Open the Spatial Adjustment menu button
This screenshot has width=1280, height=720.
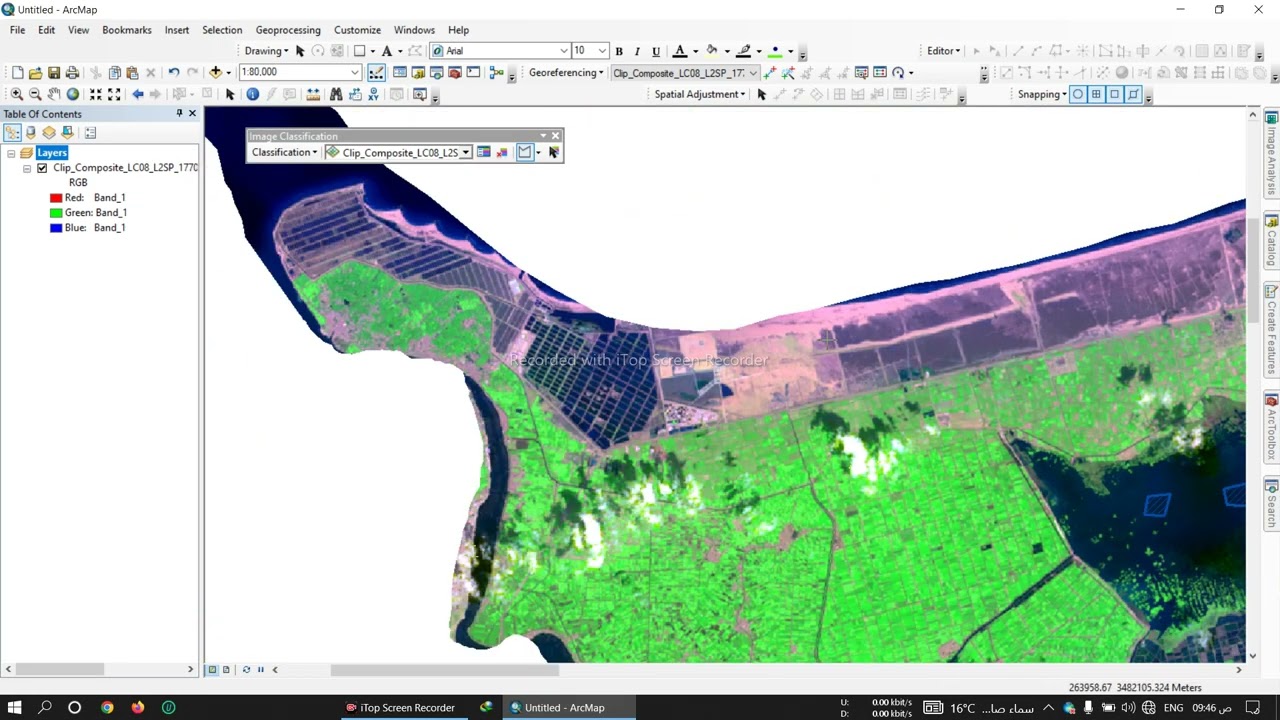click(700, 94)
